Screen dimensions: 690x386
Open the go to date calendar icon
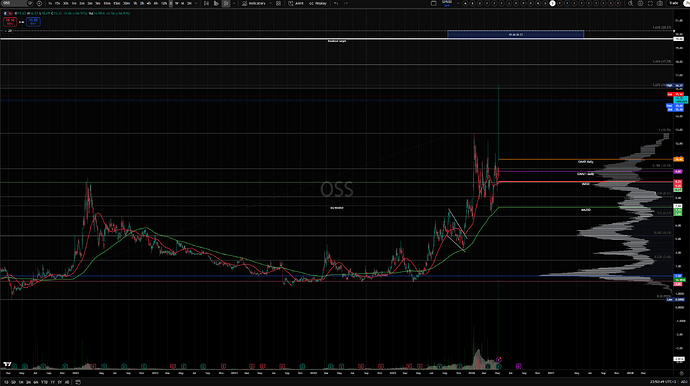[x=78, y=382]
